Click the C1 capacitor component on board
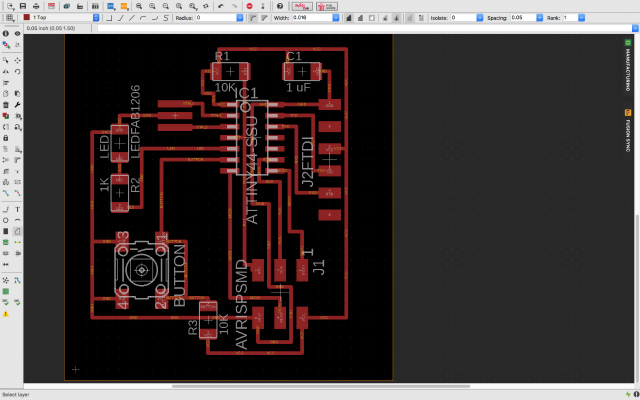 click(302, 72)
